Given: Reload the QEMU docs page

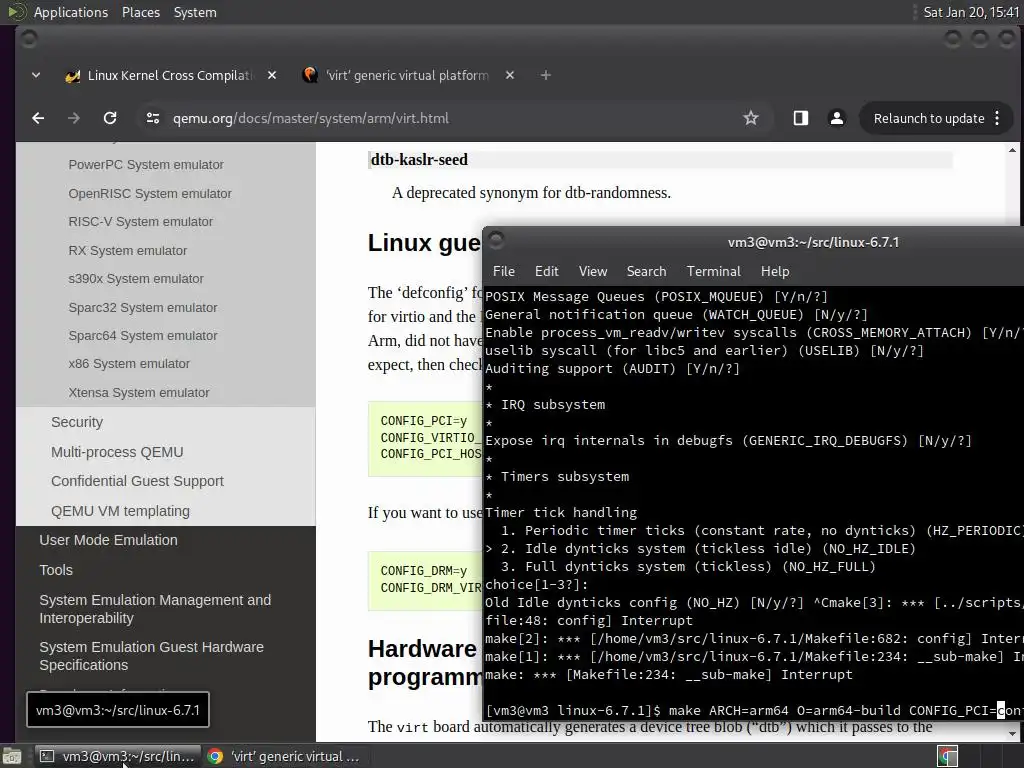Looking at the screenshot, I should click(110, 118).
